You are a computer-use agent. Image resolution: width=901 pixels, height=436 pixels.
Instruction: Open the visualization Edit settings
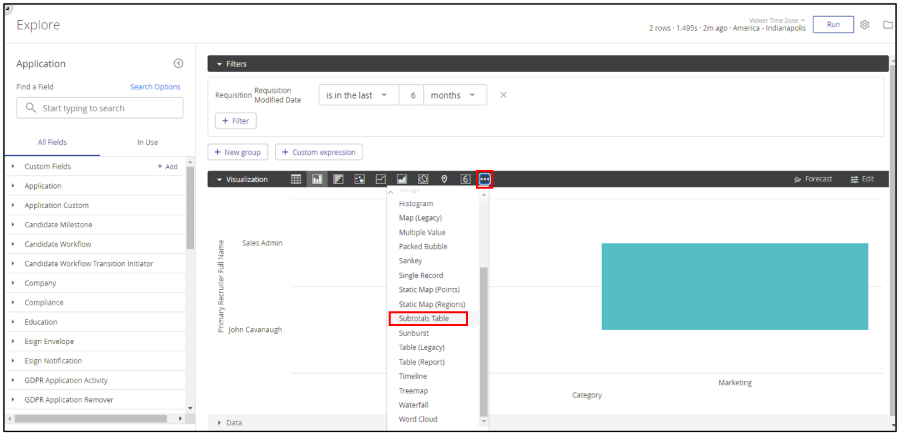(862, 179)
